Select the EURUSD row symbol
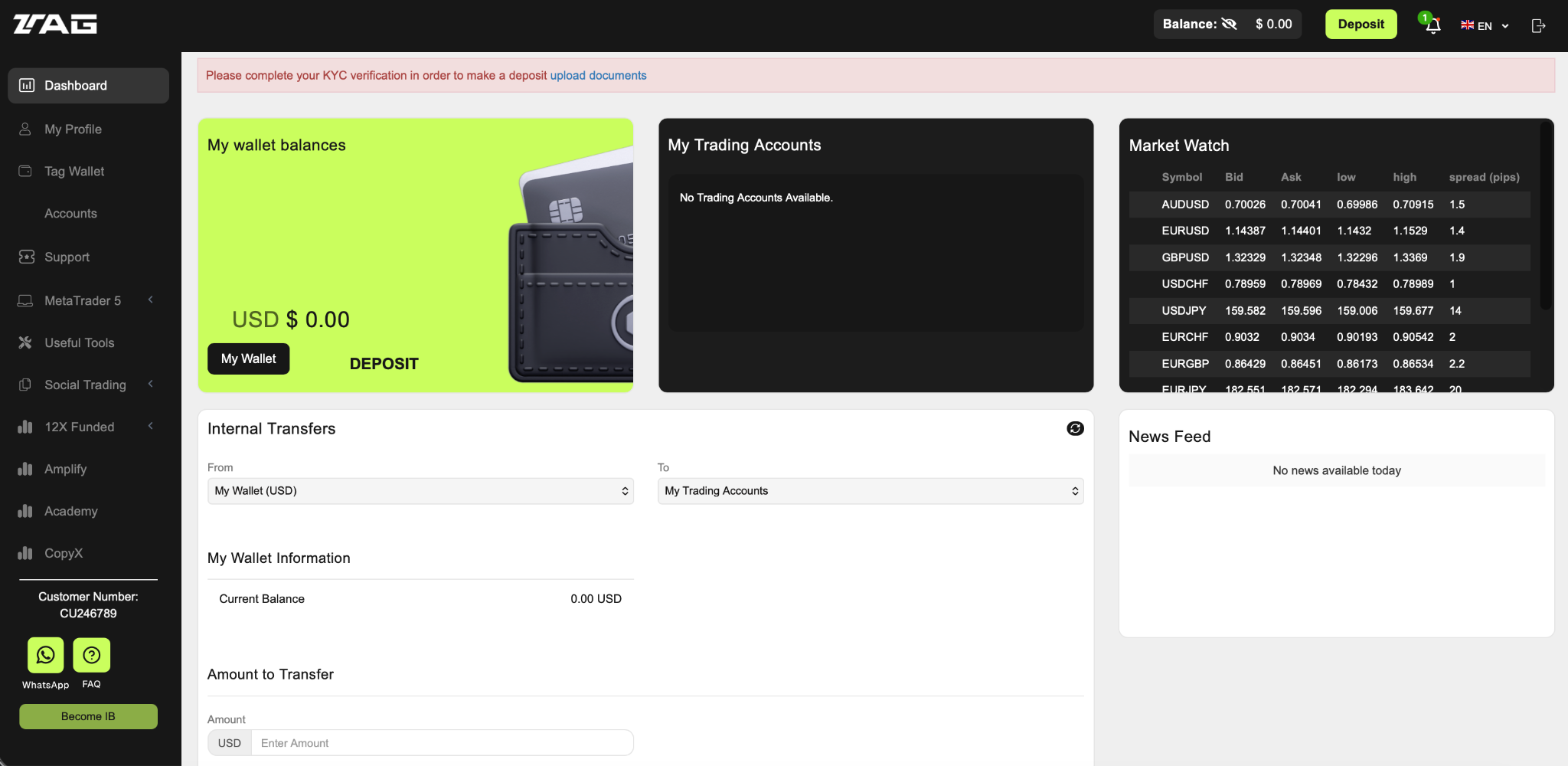This screenshot has height=766, width=1568. point(1185,231)
